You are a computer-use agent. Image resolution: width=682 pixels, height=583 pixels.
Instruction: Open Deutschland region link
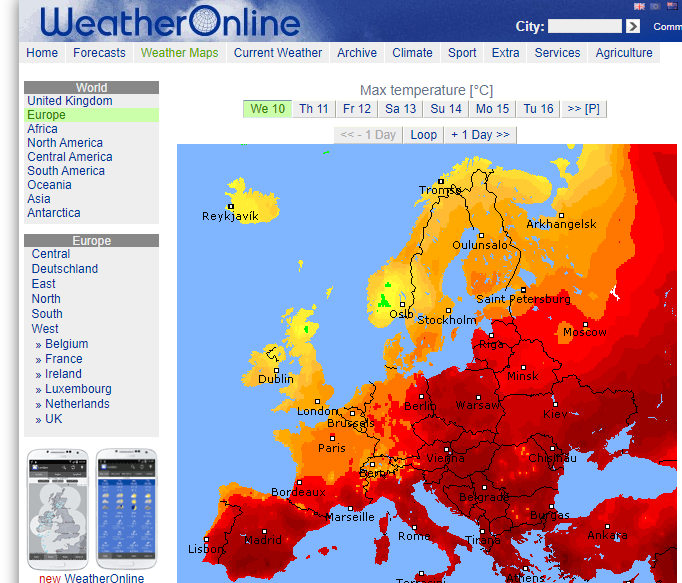(65, 269)
